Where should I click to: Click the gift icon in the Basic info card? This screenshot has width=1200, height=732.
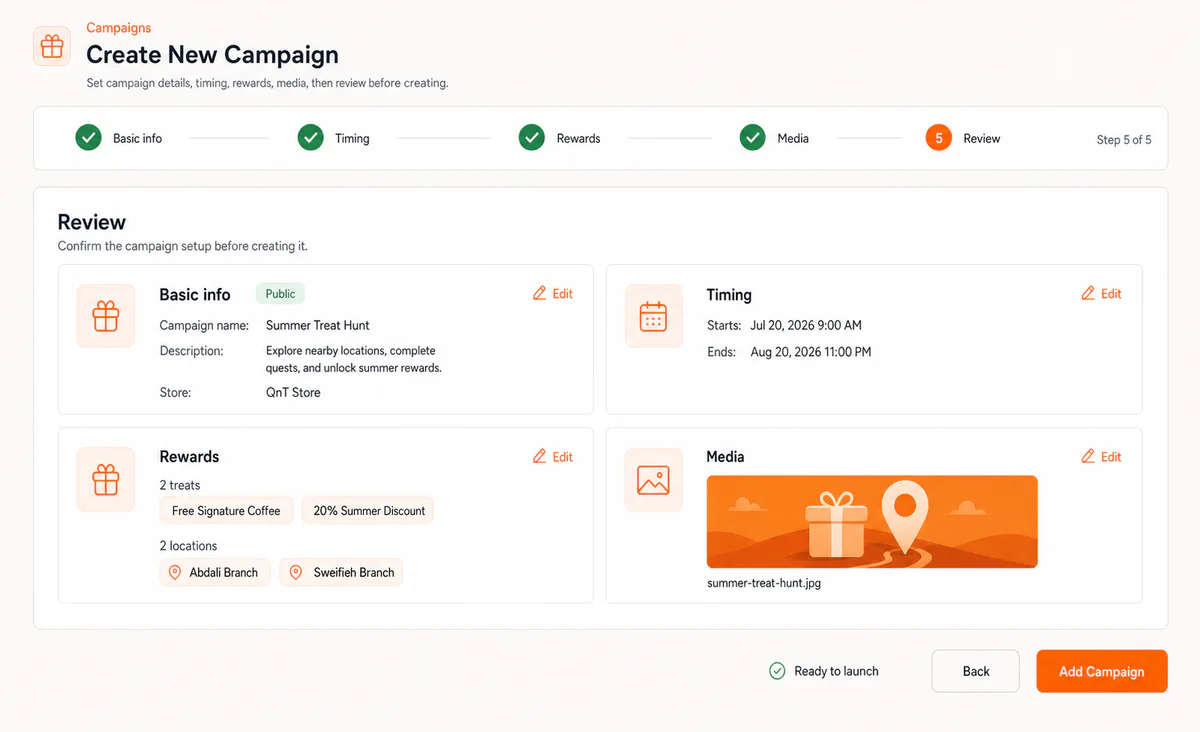point(106,316)
